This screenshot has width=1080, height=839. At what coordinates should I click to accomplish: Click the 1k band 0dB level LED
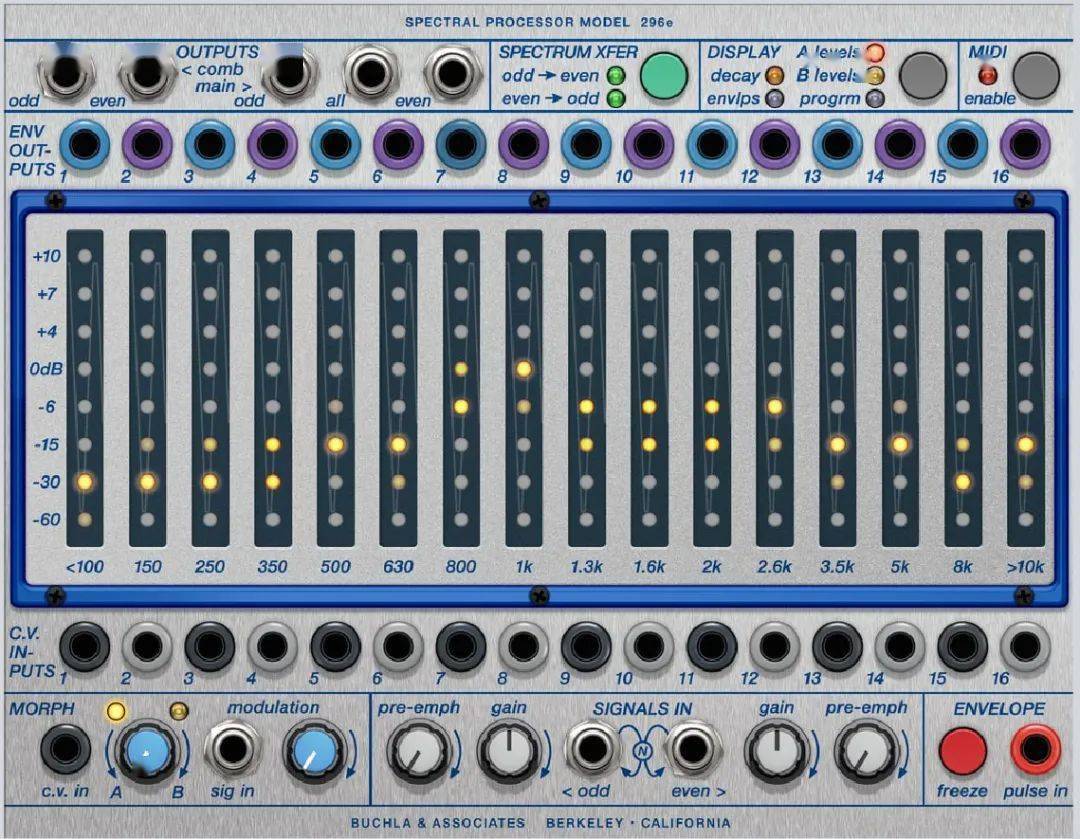coord(523,369)
